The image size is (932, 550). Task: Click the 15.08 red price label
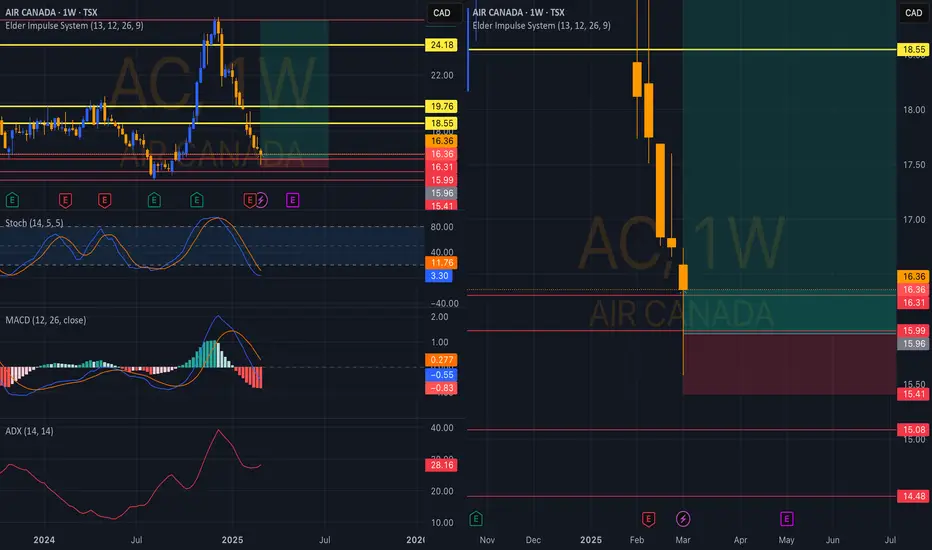[914, 429]
